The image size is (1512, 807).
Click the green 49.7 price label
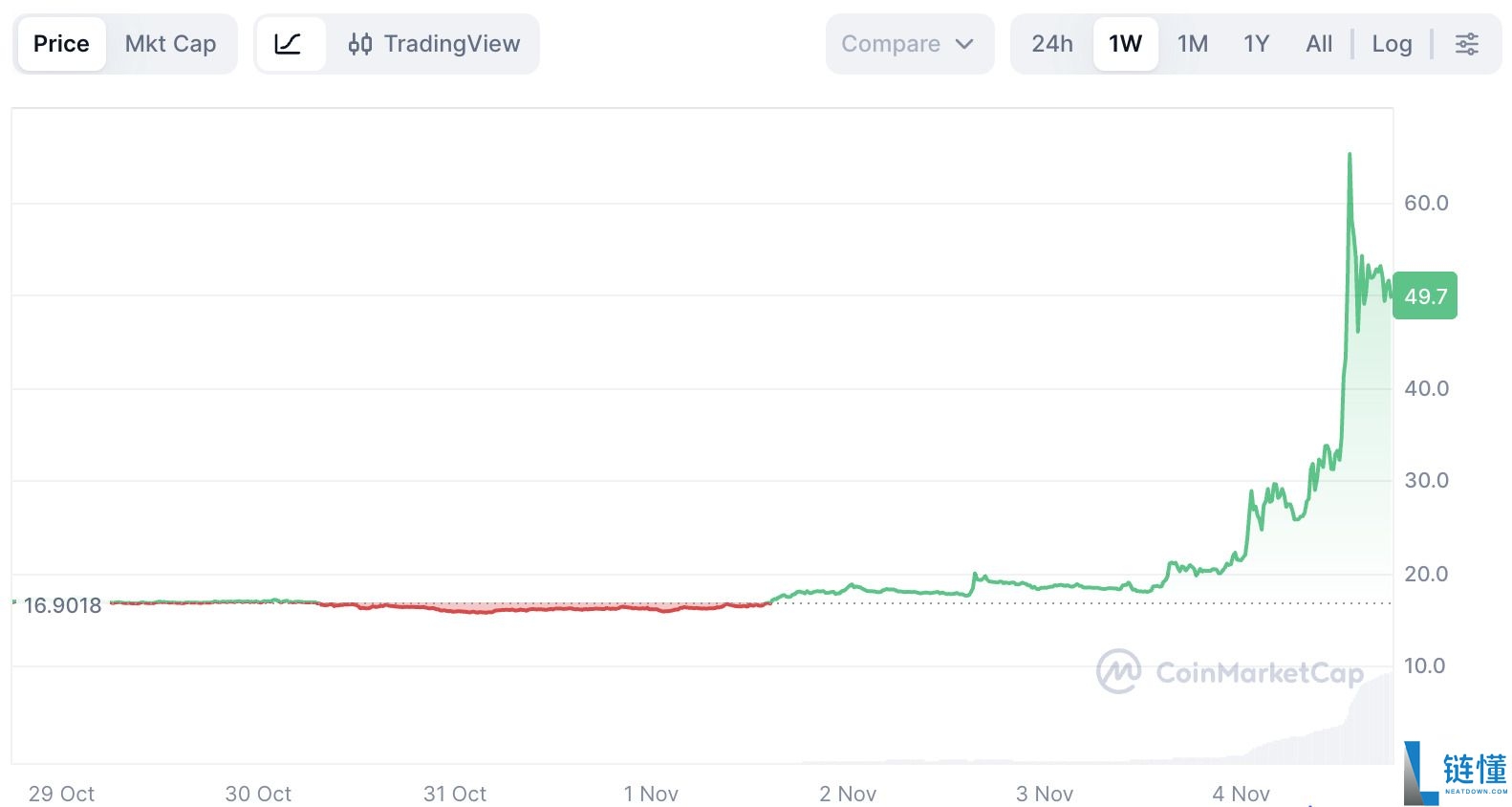[x=1425, y=296]
